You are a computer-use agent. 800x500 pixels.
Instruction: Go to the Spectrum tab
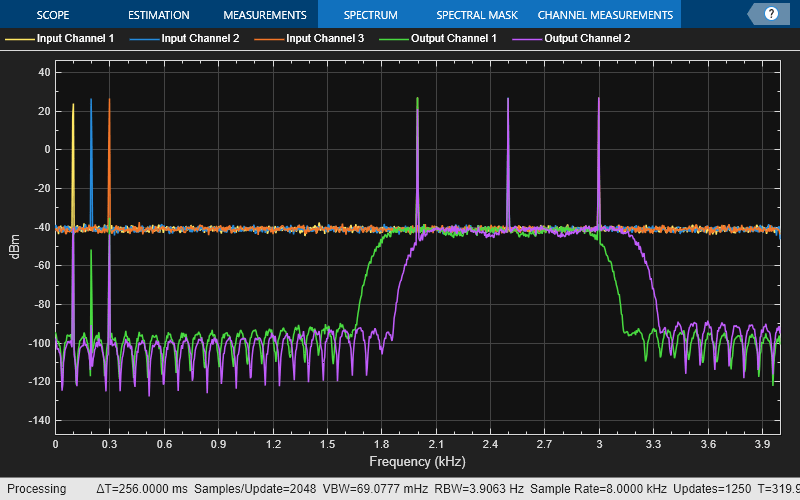[x=370, y=15]
